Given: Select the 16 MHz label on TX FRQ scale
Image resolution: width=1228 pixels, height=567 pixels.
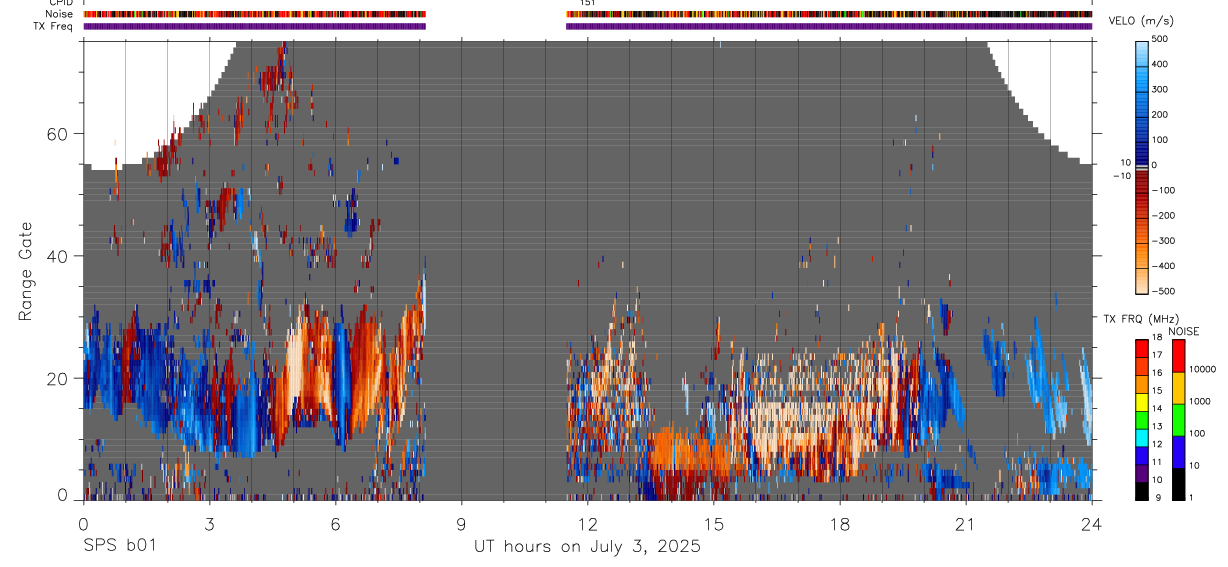Looking at the screenshot, I should click(x=1159, y=373).
